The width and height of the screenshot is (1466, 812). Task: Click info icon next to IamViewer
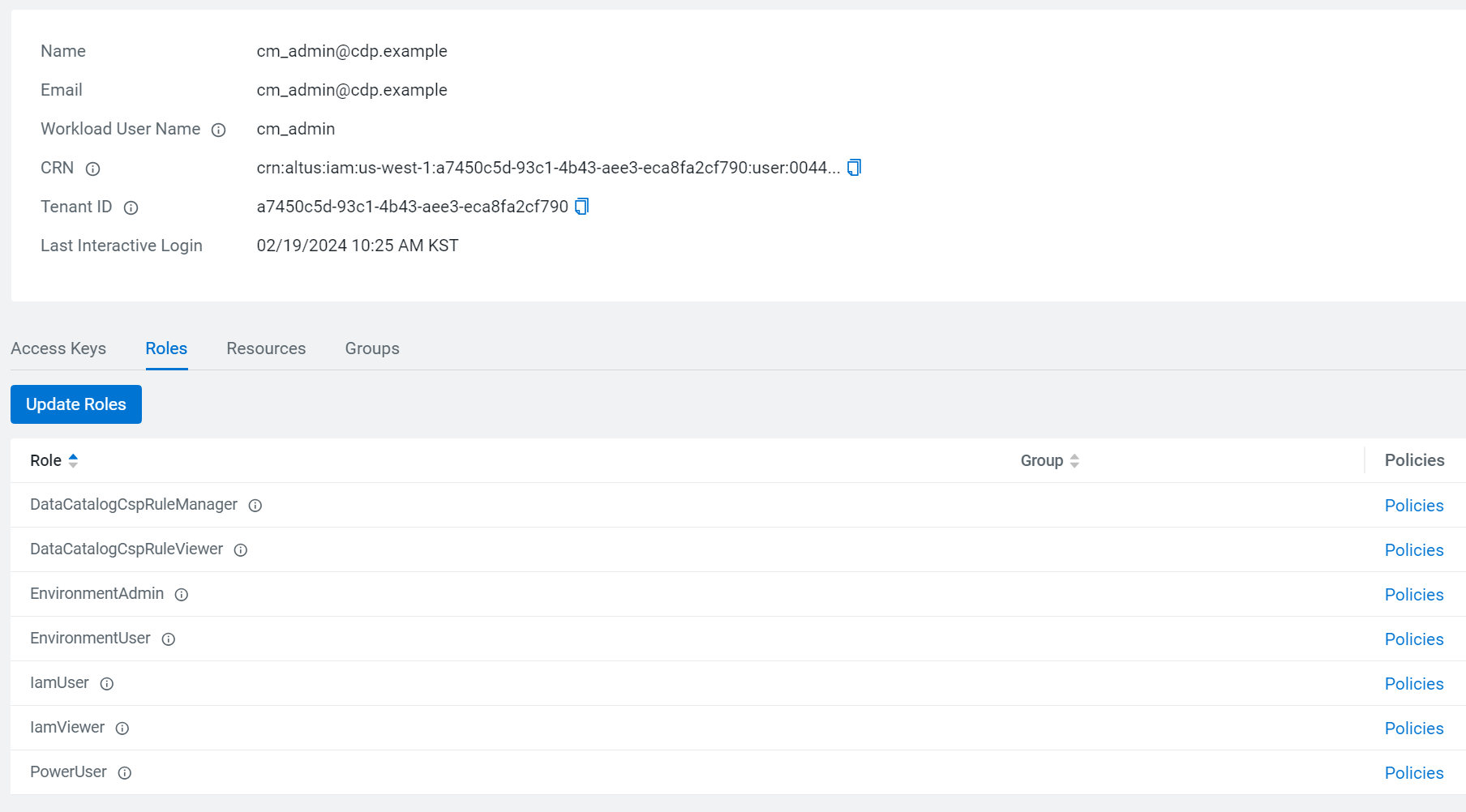(122, 729)
